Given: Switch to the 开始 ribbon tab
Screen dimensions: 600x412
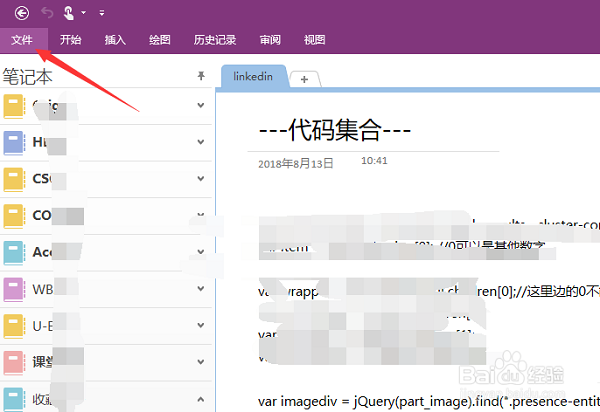Looking at the screenshot, I should click(x=70, y=40).
